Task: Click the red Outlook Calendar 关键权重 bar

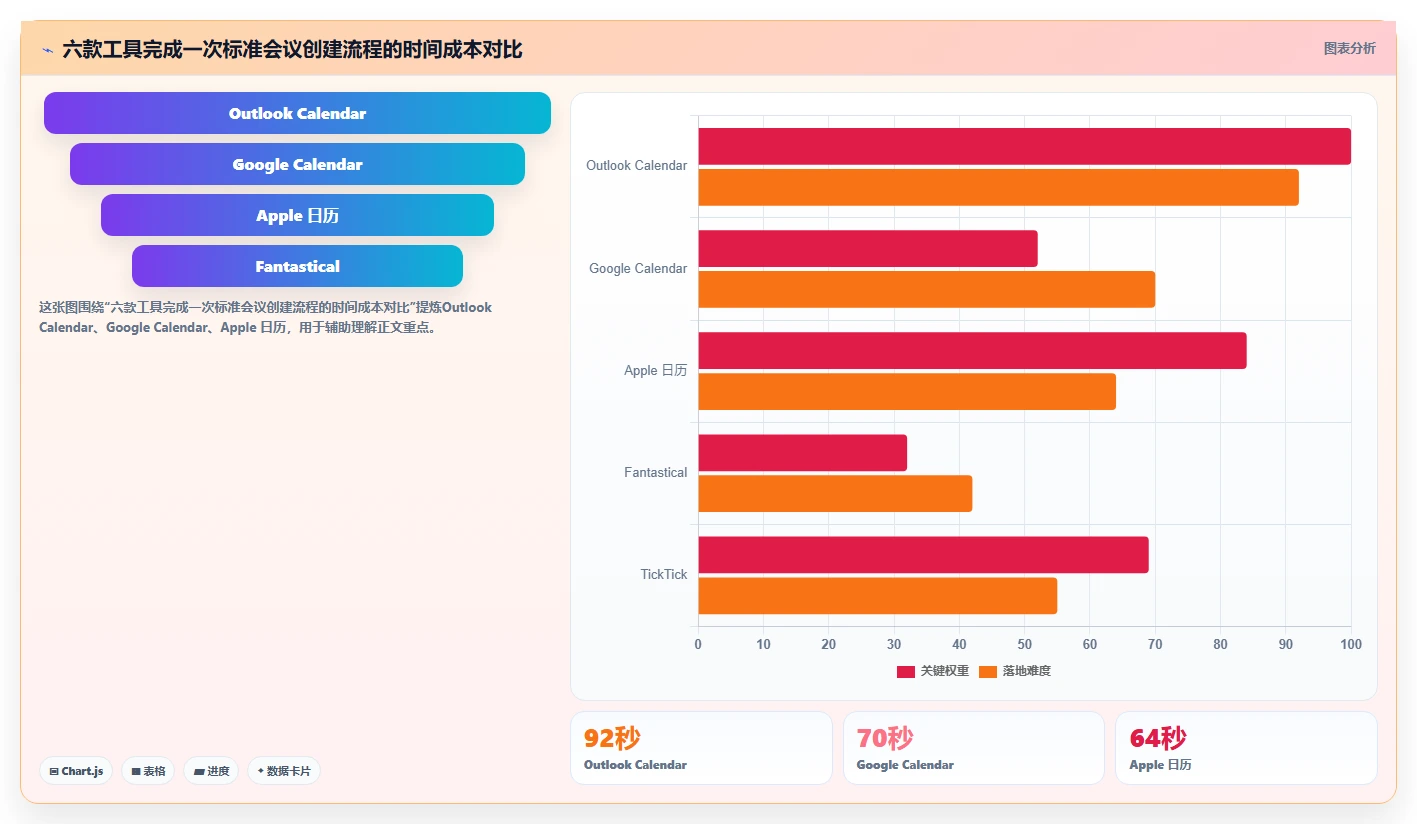Action: 1024,146
